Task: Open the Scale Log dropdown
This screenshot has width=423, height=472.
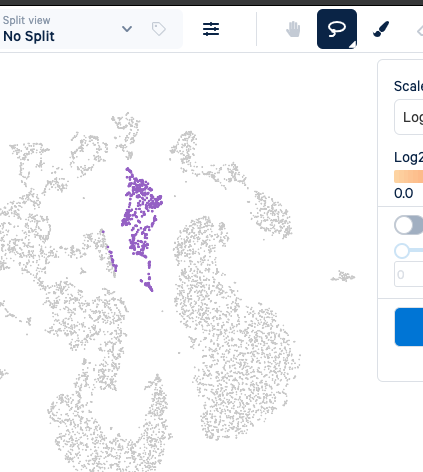Action: coord(409,117)
